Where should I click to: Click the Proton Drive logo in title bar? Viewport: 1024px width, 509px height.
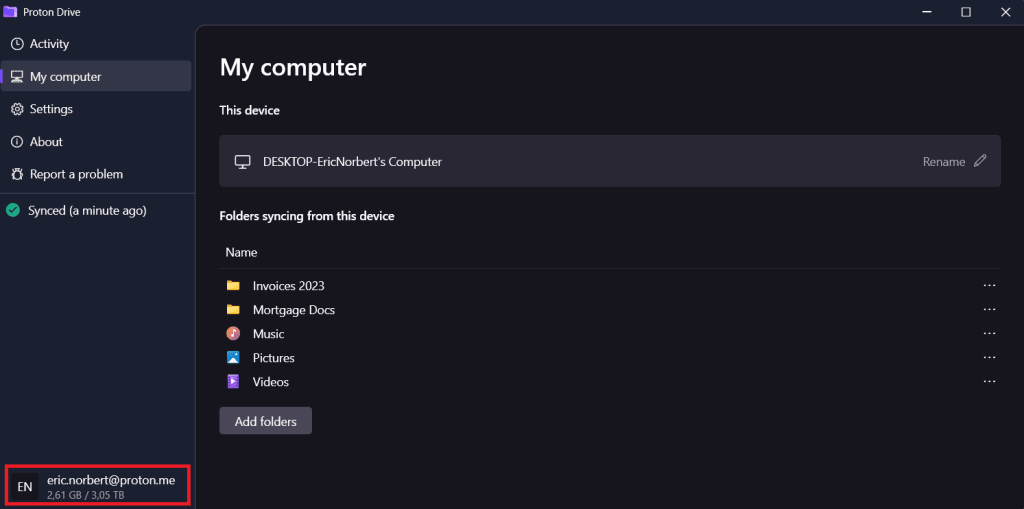click(x=10, y=12)
